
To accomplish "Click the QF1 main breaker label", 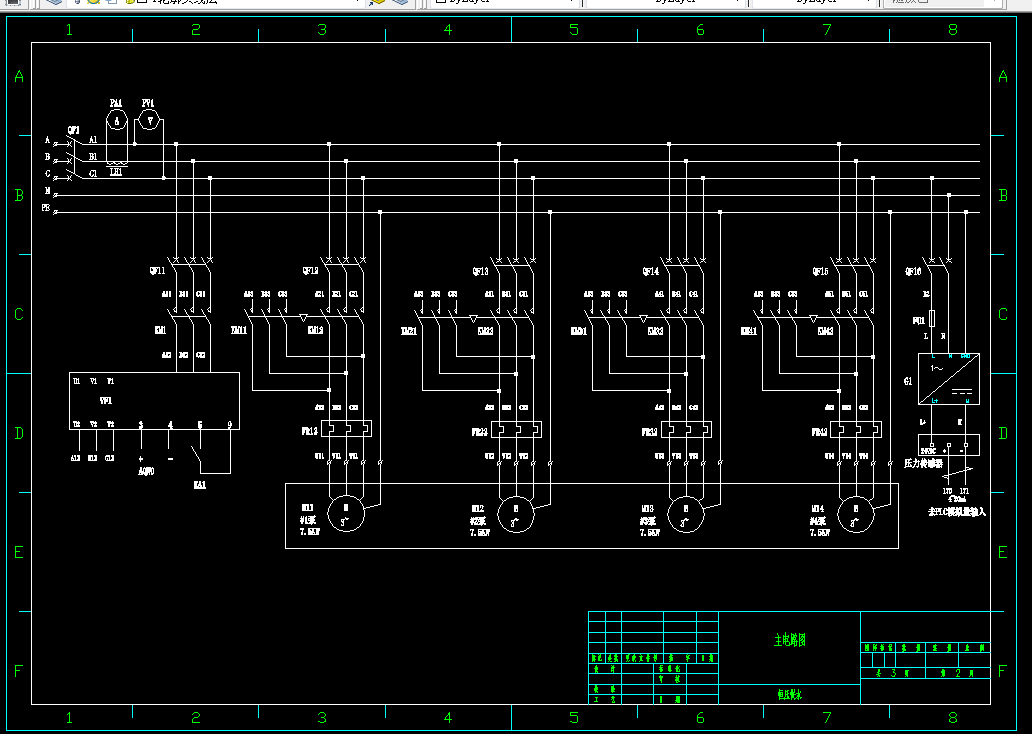I will (74, 130).
